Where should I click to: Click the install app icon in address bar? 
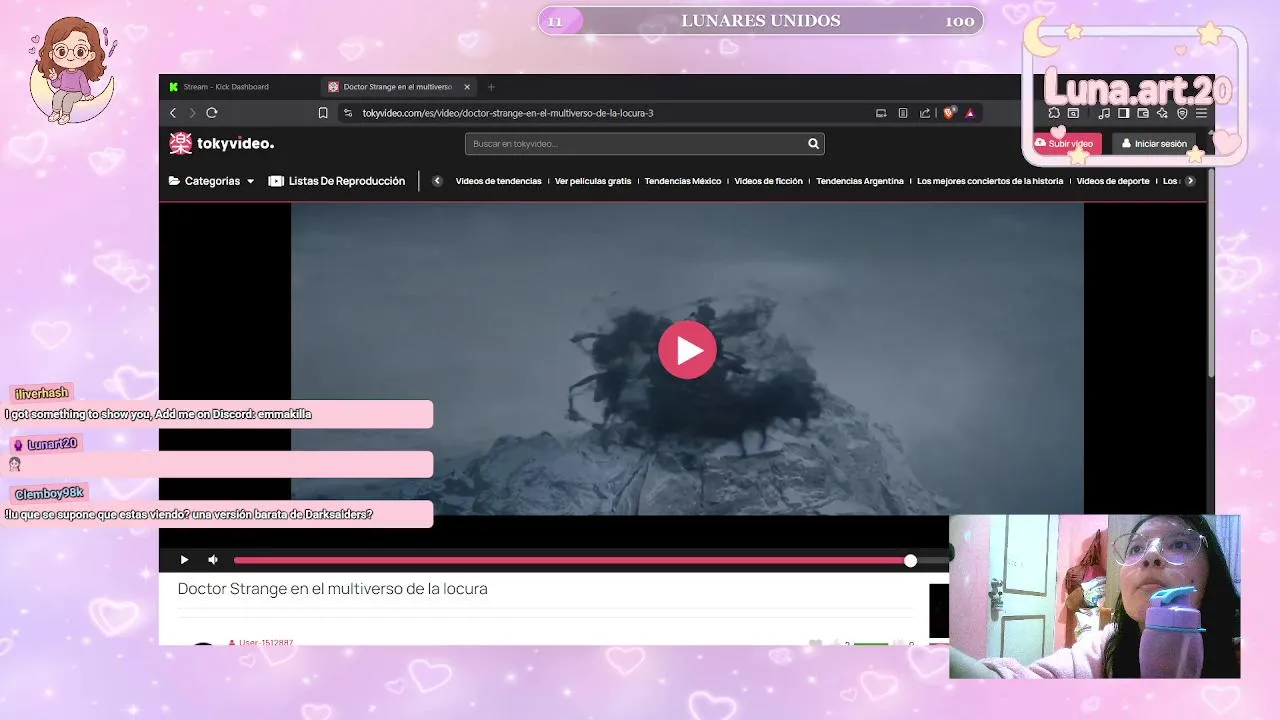(881, 113)
